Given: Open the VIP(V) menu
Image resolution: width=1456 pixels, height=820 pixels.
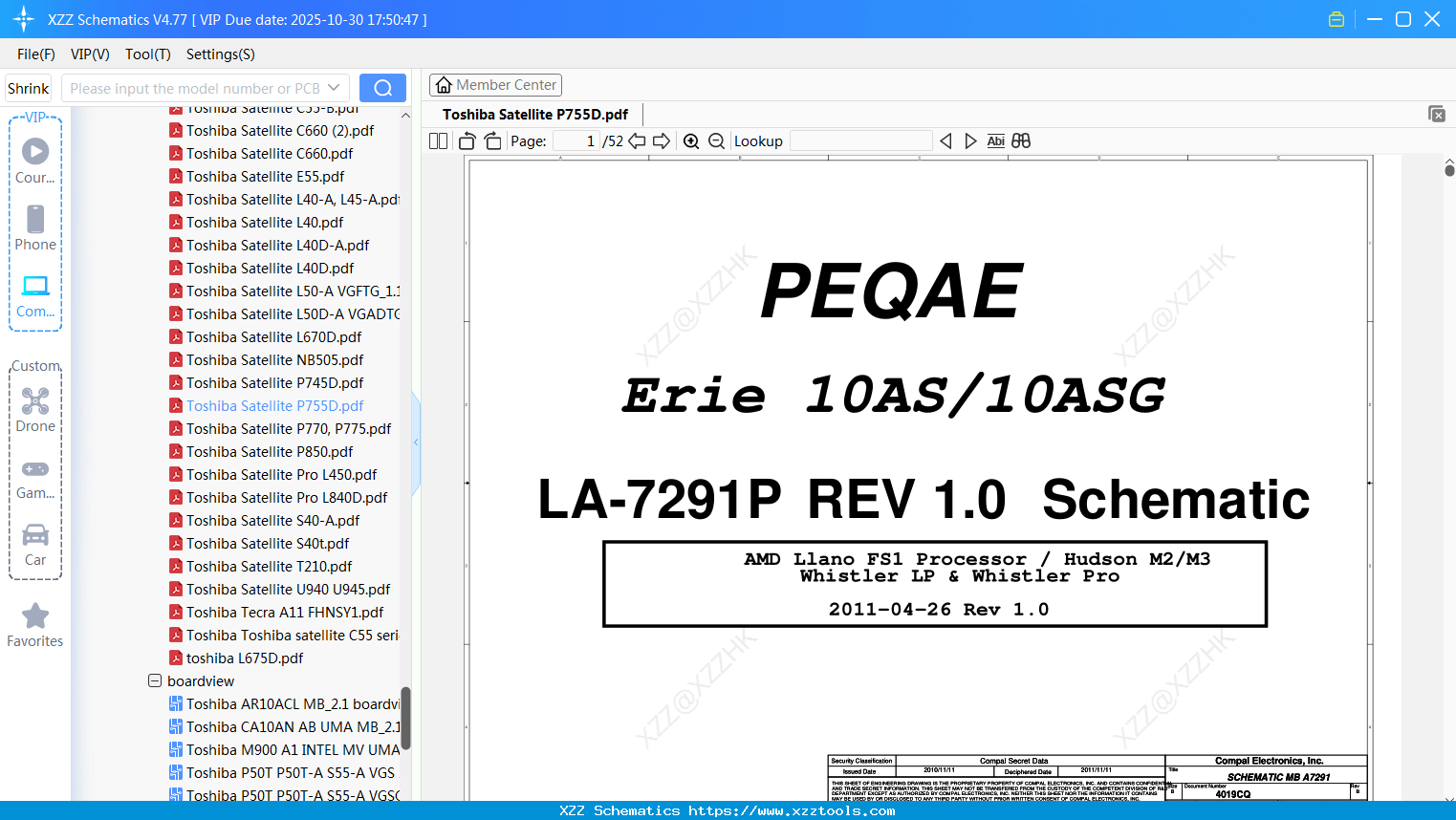Looking at the screenshot, I should pos(90,54).
